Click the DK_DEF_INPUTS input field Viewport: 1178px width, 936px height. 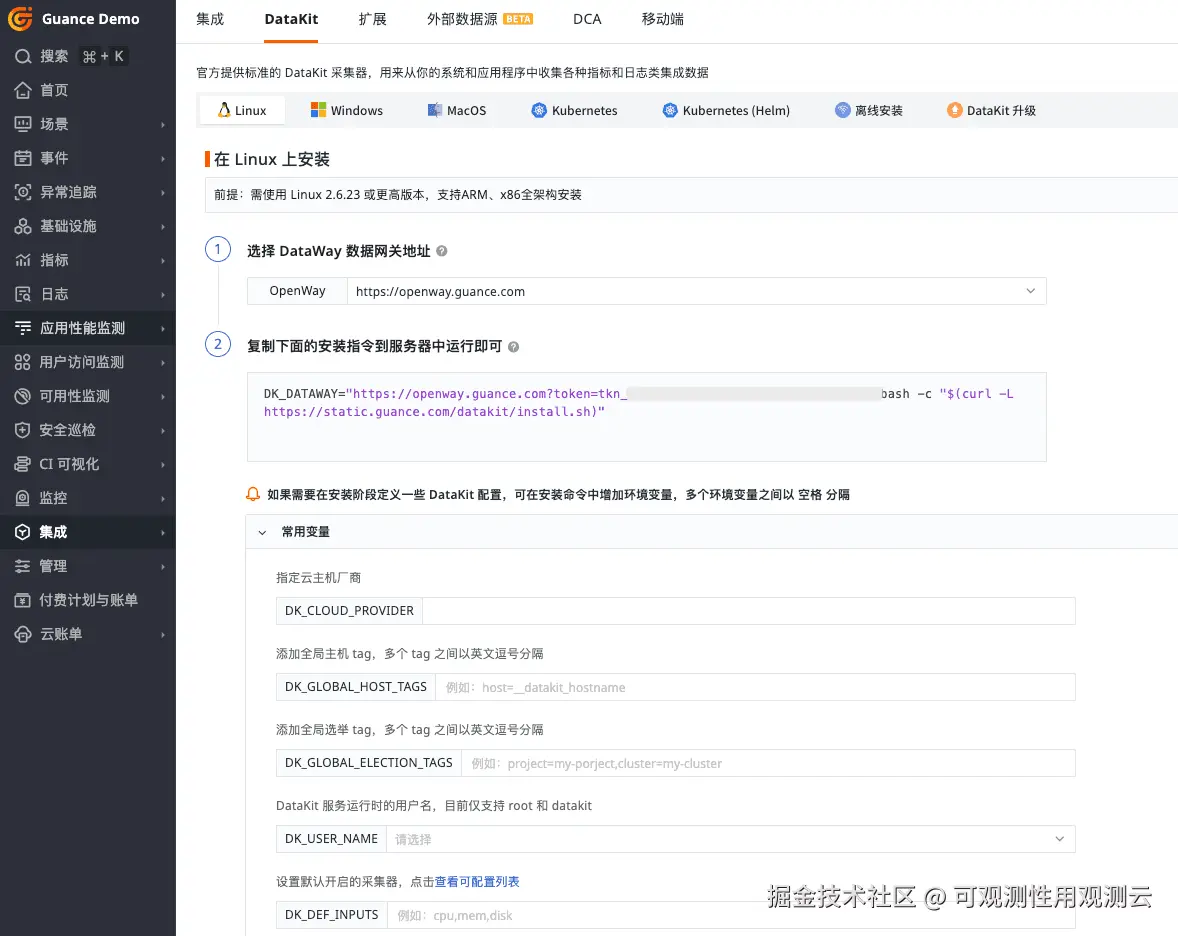pos(731,914)
